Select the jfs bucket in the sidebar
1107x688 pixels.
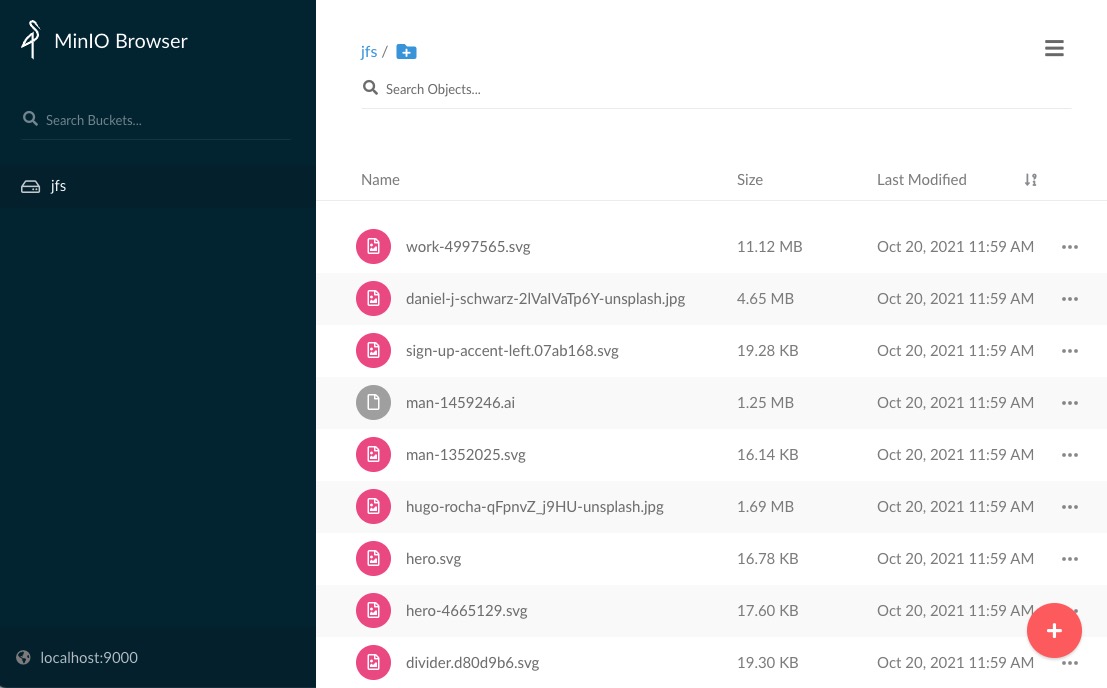click(58, 185)
